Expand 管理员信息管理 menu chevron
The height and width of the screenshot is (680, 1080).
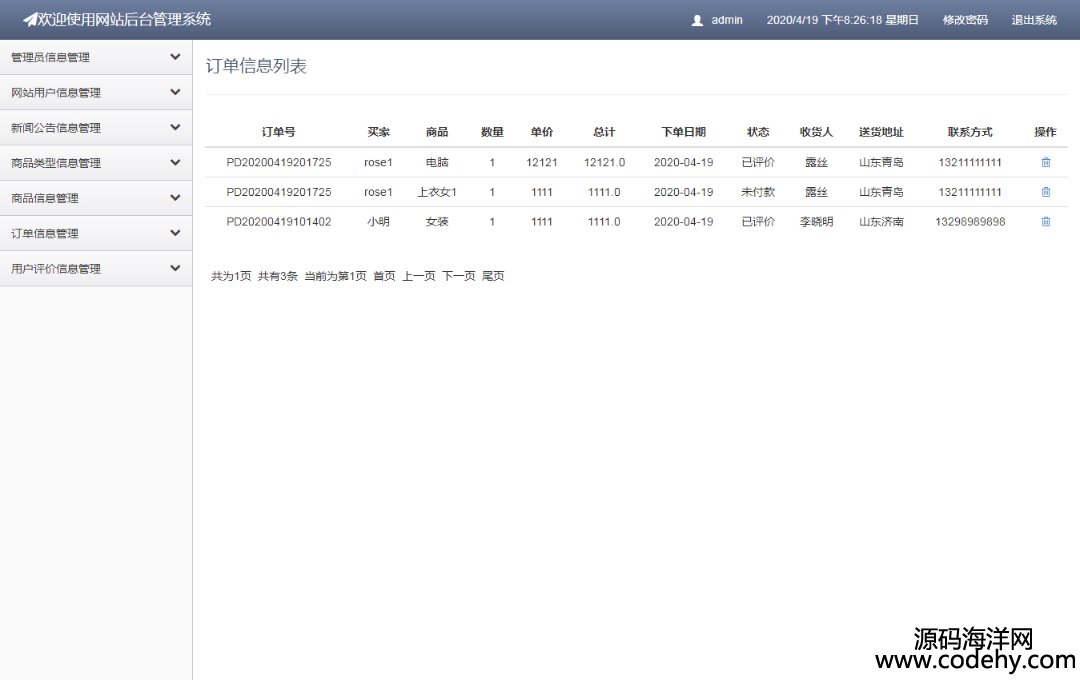(175, 57)
